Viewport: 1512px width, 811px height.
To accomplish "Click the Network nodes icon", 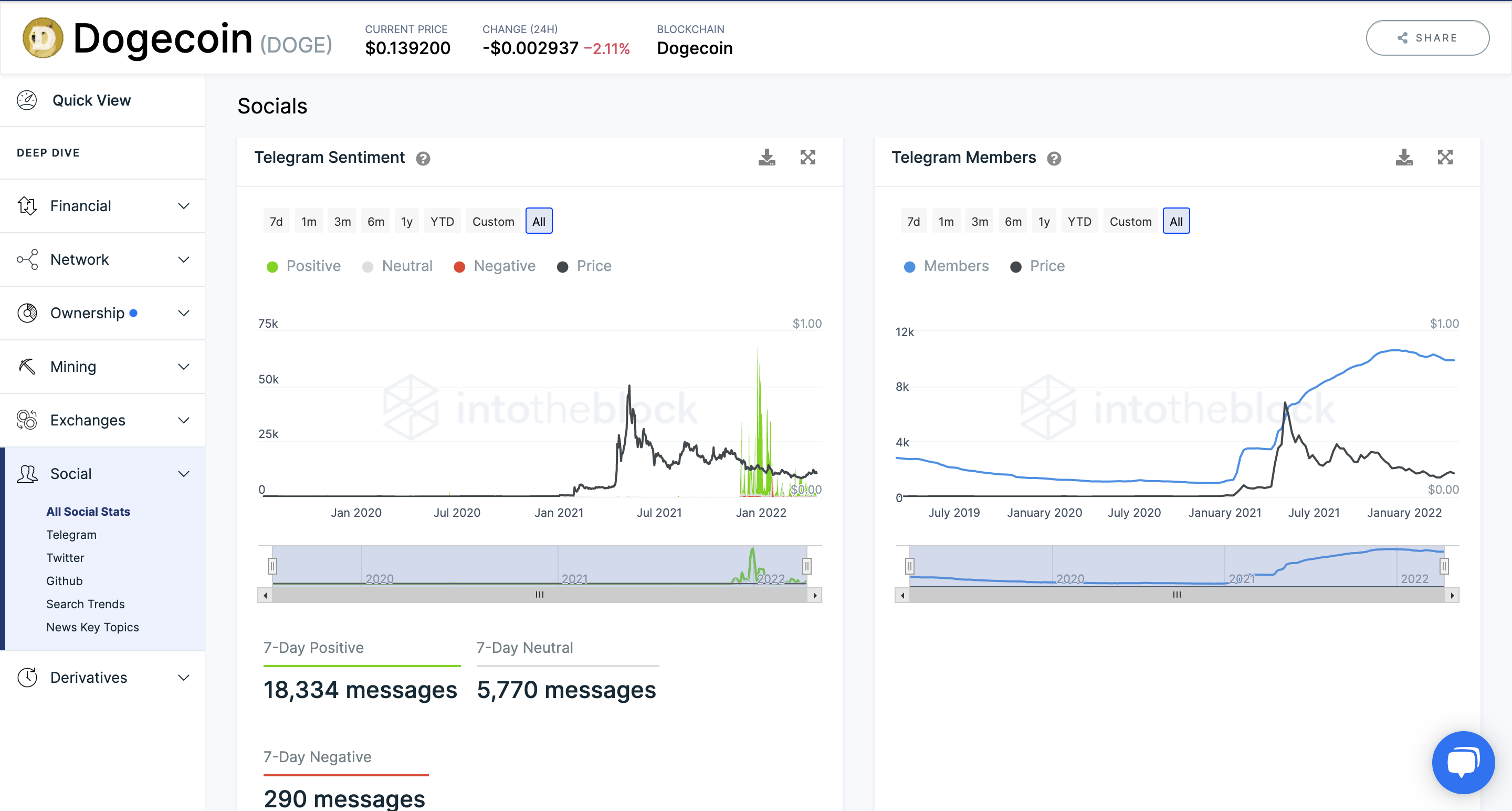I will 27,259.
